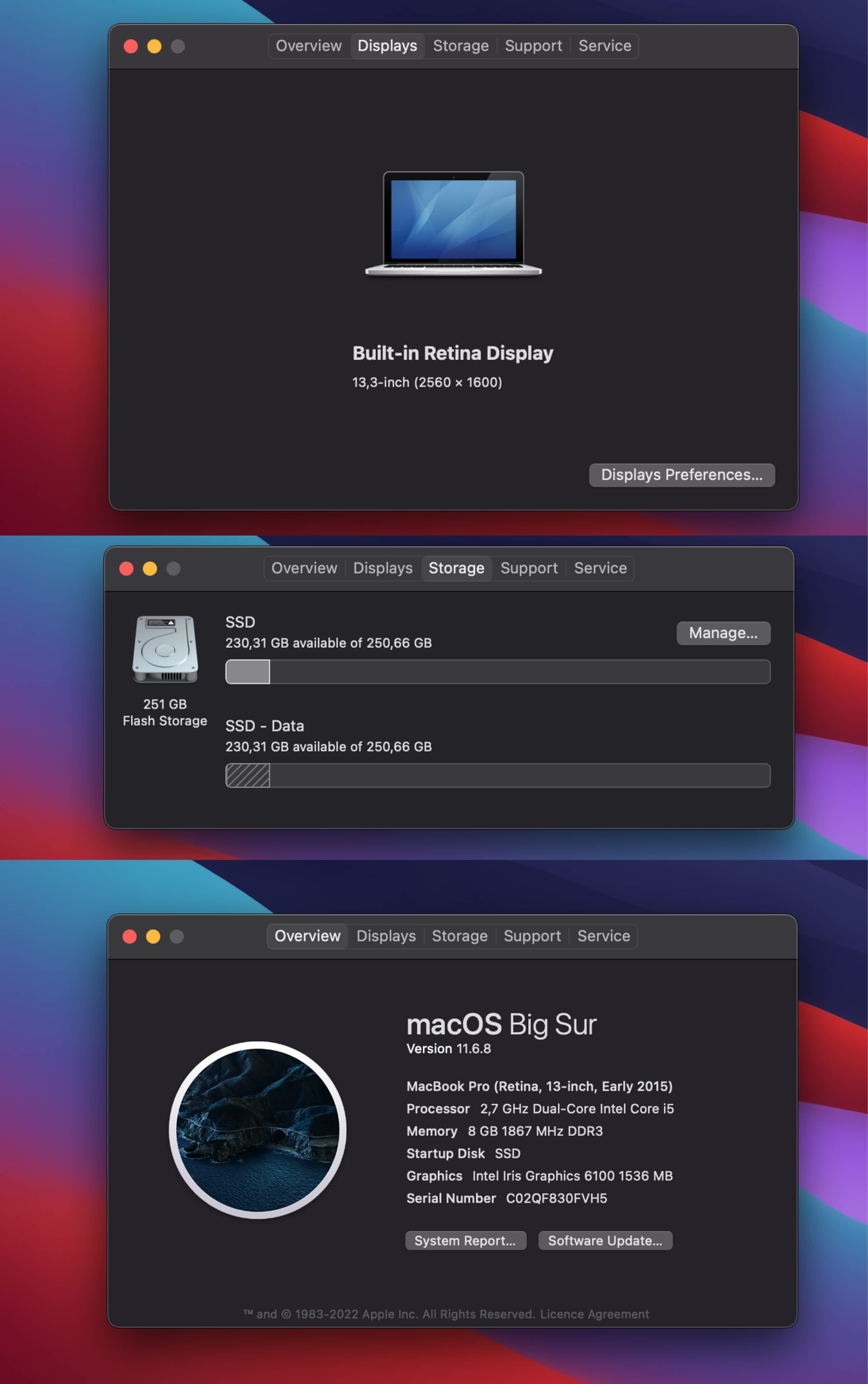Open Storage tab in the Displays window
868x1384 pixels.
460,46
